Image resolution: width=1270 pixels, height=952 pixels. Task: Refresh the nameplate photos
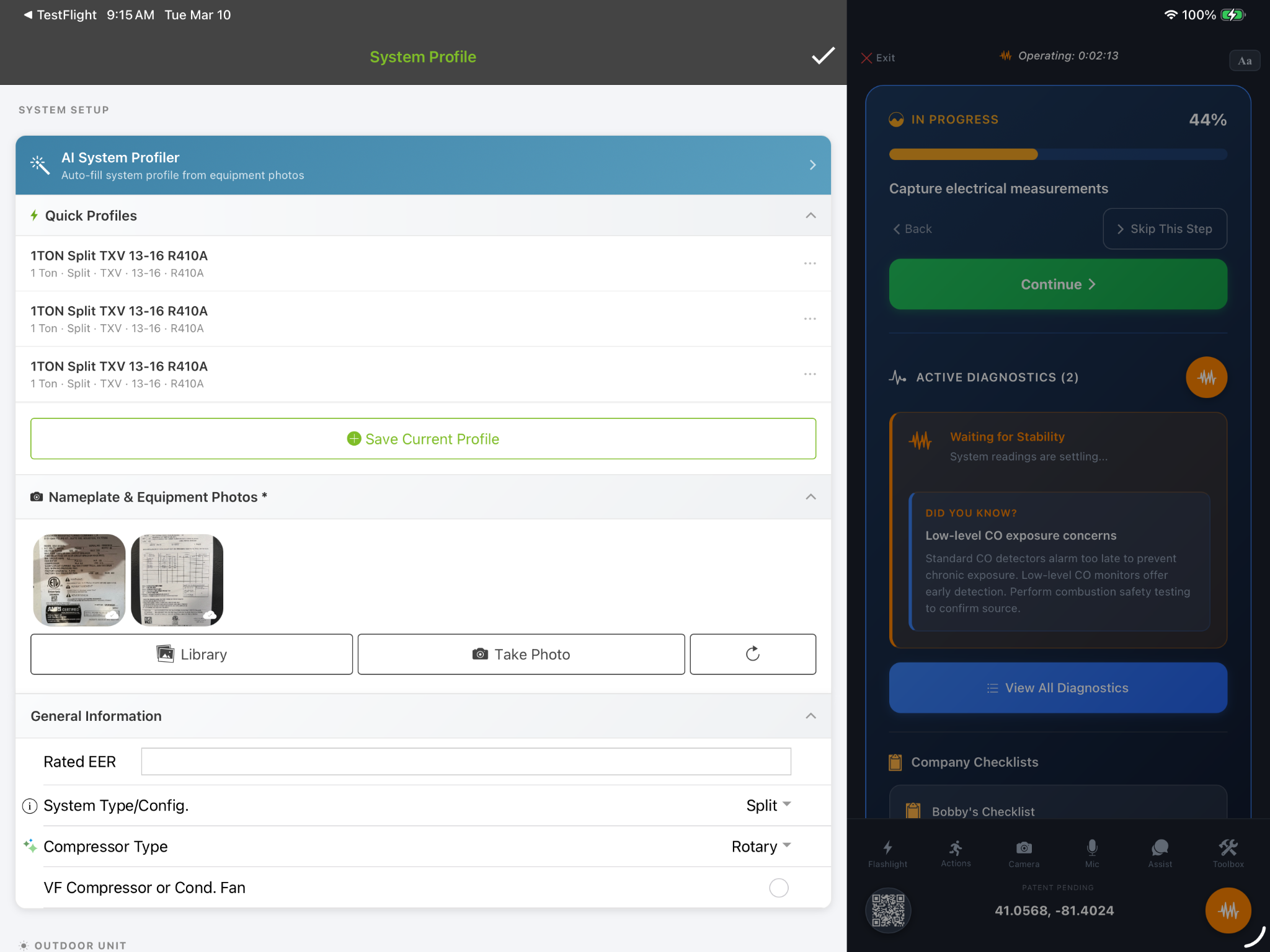coord(752,654)
